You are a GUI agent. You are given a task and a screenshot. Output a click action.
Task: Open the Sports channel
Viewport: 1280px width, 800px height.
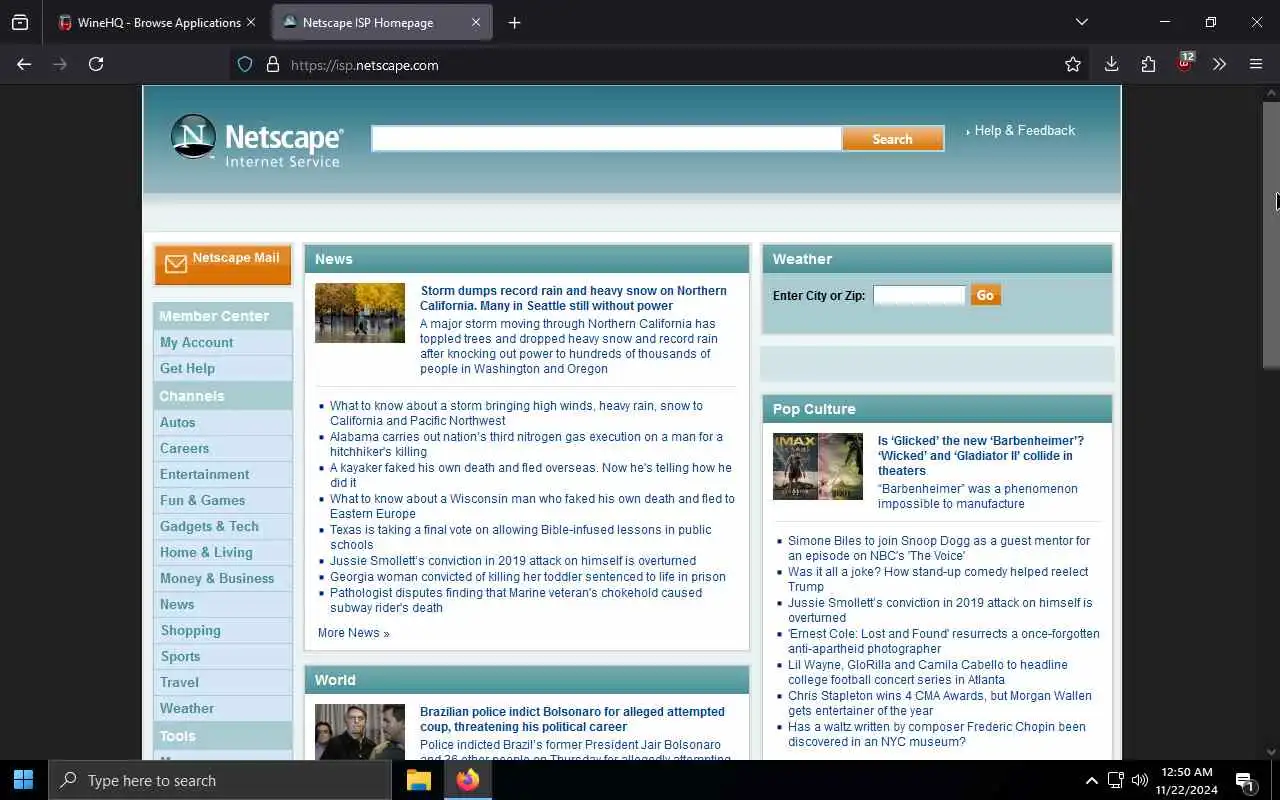coord(180,656)
